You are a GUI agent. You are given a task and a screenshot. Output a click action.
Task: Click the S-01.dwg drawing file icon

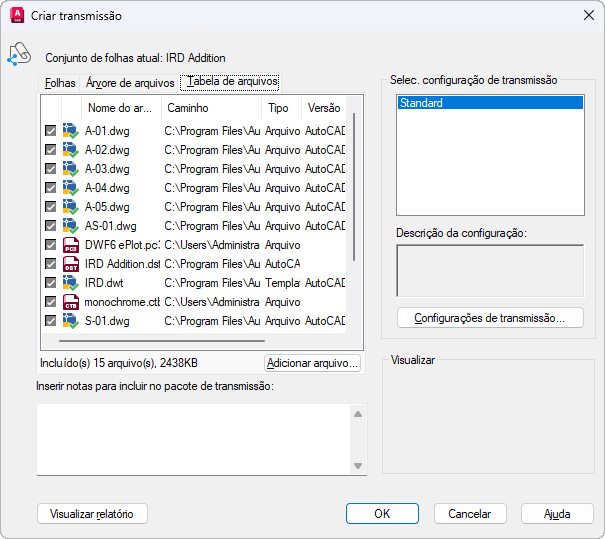(x=70, y=321)
